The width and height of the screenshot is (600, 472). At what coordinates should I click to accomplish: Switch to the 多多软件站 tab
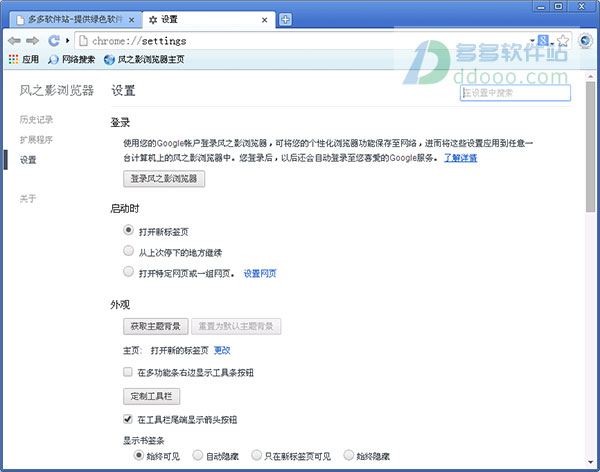click(71, 20)
